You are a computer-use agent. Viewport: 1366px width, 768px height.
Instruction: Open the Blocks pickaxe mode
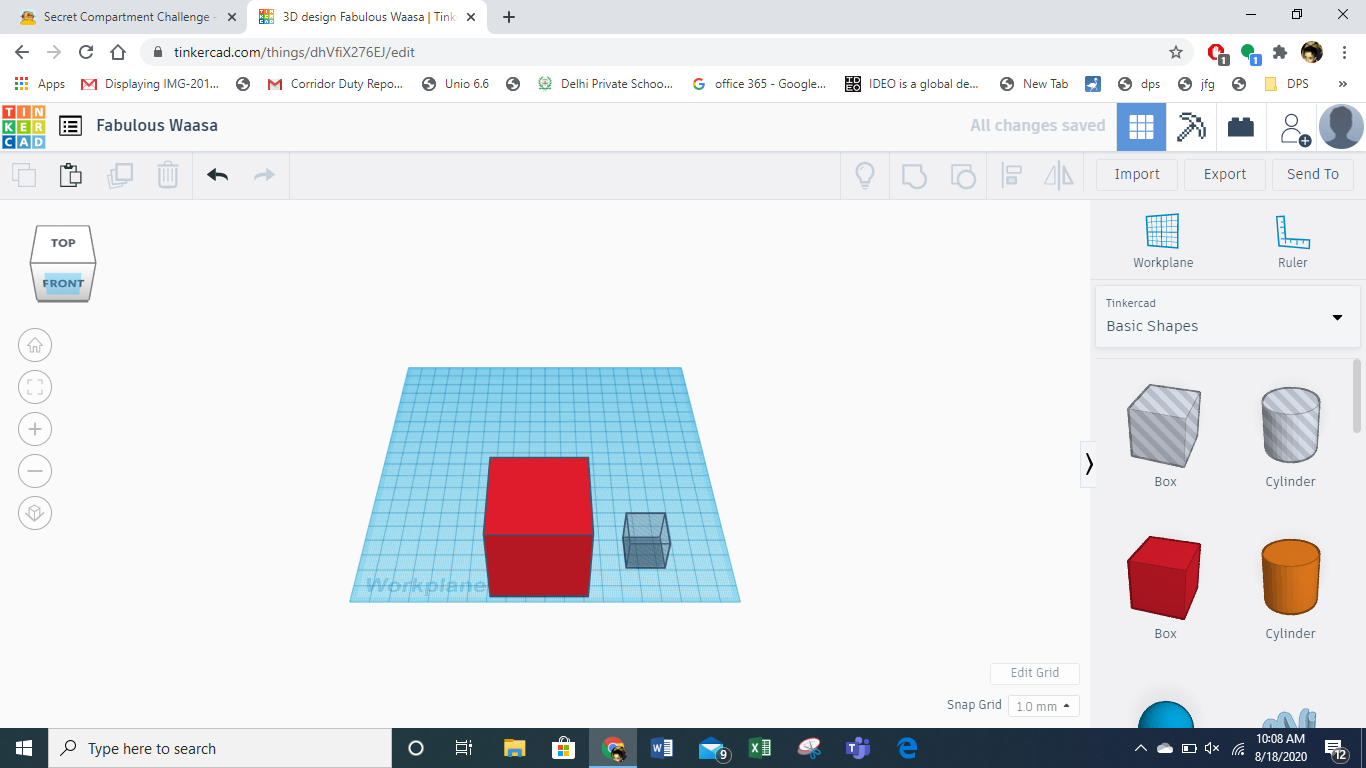pyautogui.click(x=1191, y=127)
